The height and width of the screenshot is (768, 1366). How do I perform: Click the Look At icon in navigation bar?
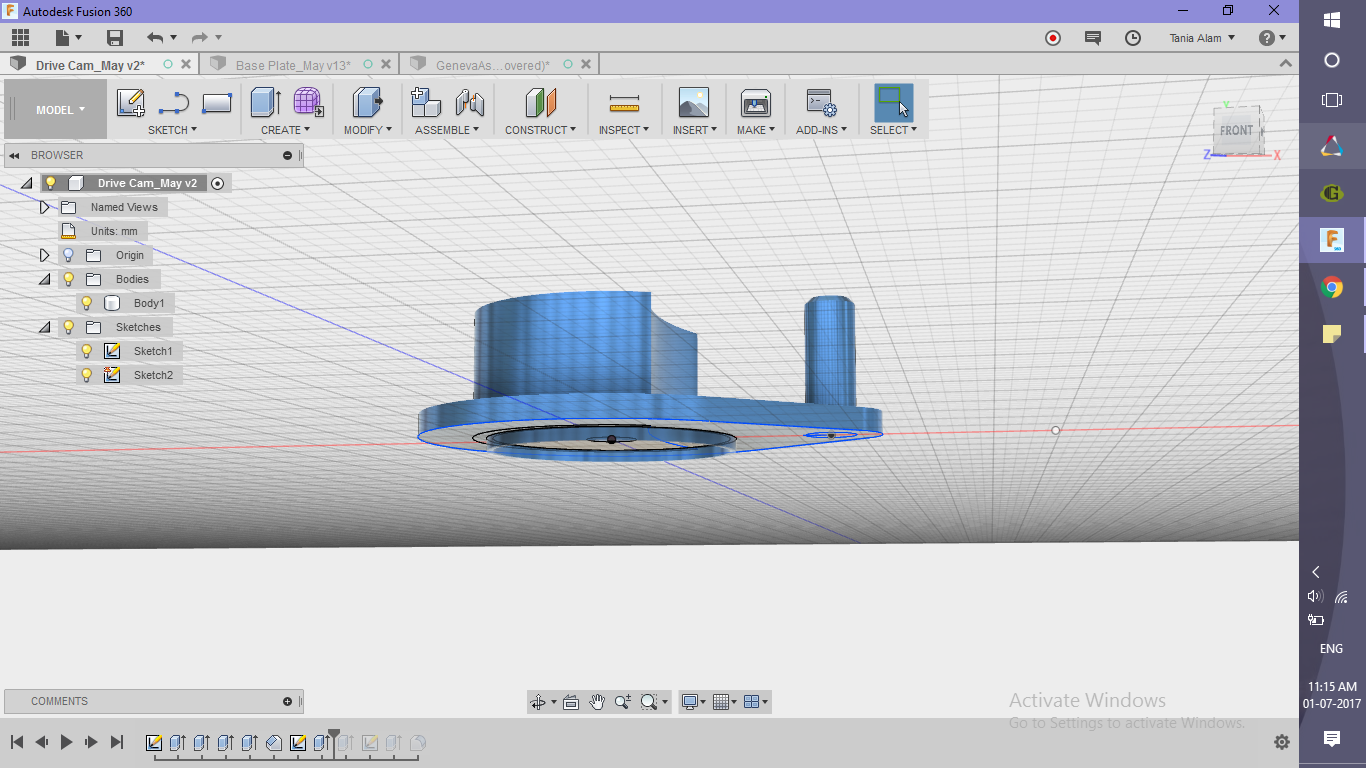coord(571,702)
